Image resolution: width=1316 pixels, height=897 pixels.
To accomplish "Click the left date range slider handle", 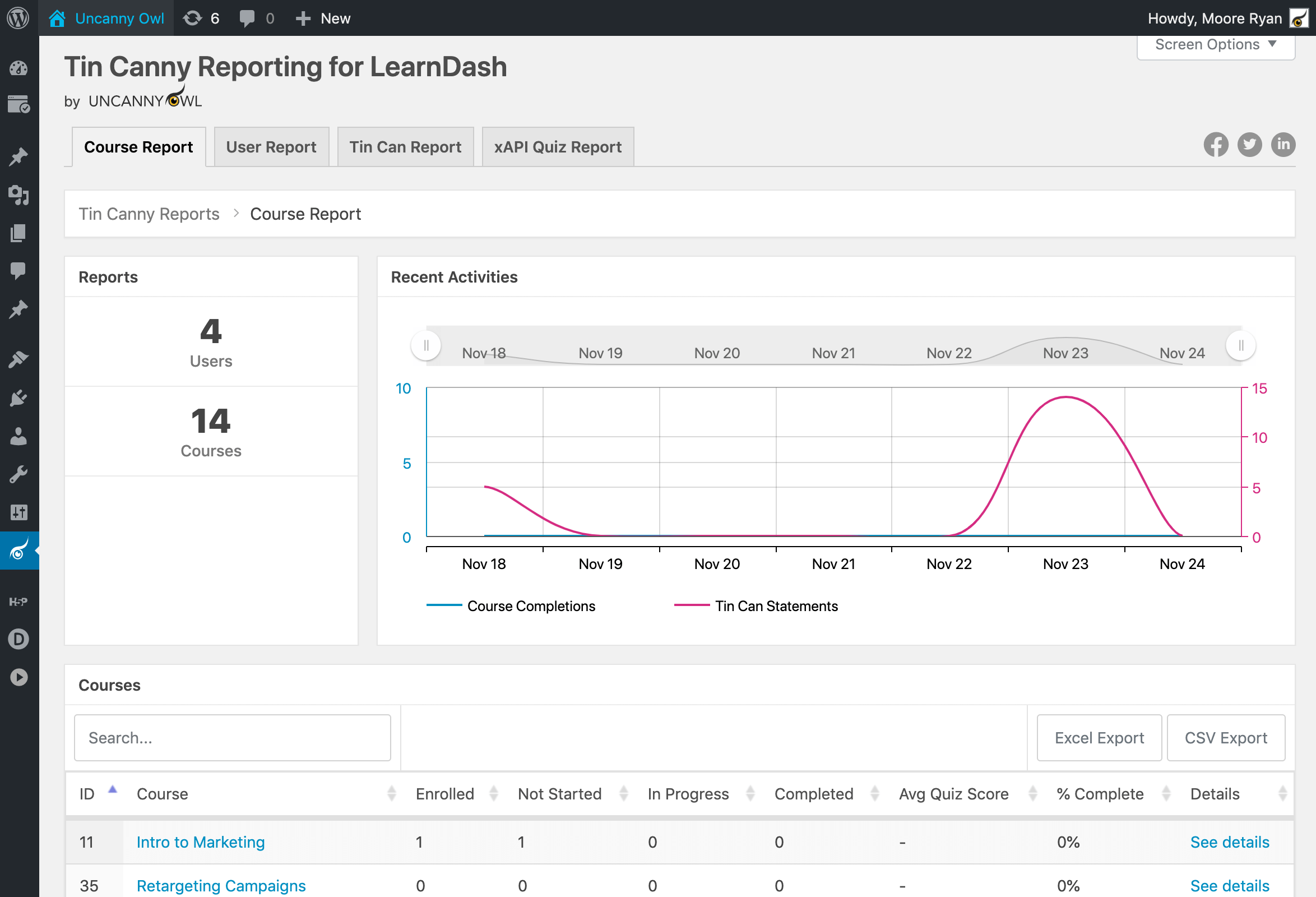I will (x=426, y=345).
